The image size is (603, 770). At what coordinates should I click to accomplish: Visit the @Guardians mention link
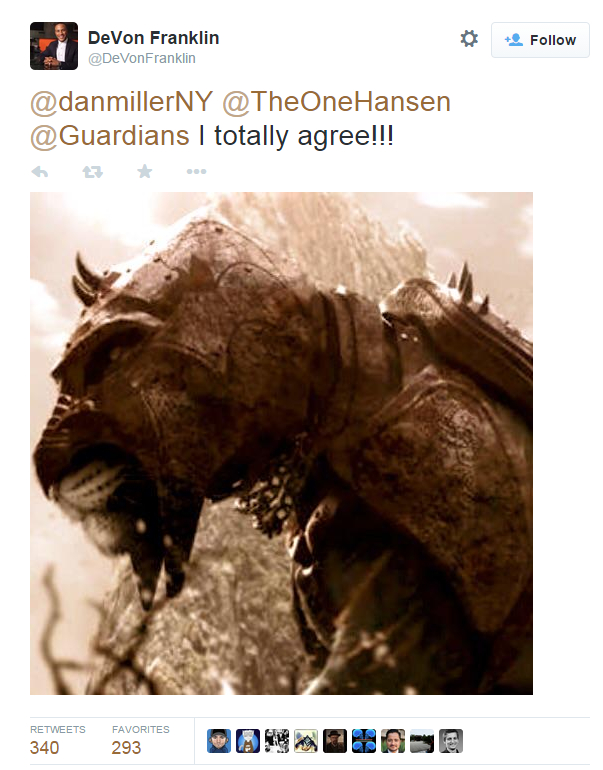pyautogui.click(x=110, y=136)
